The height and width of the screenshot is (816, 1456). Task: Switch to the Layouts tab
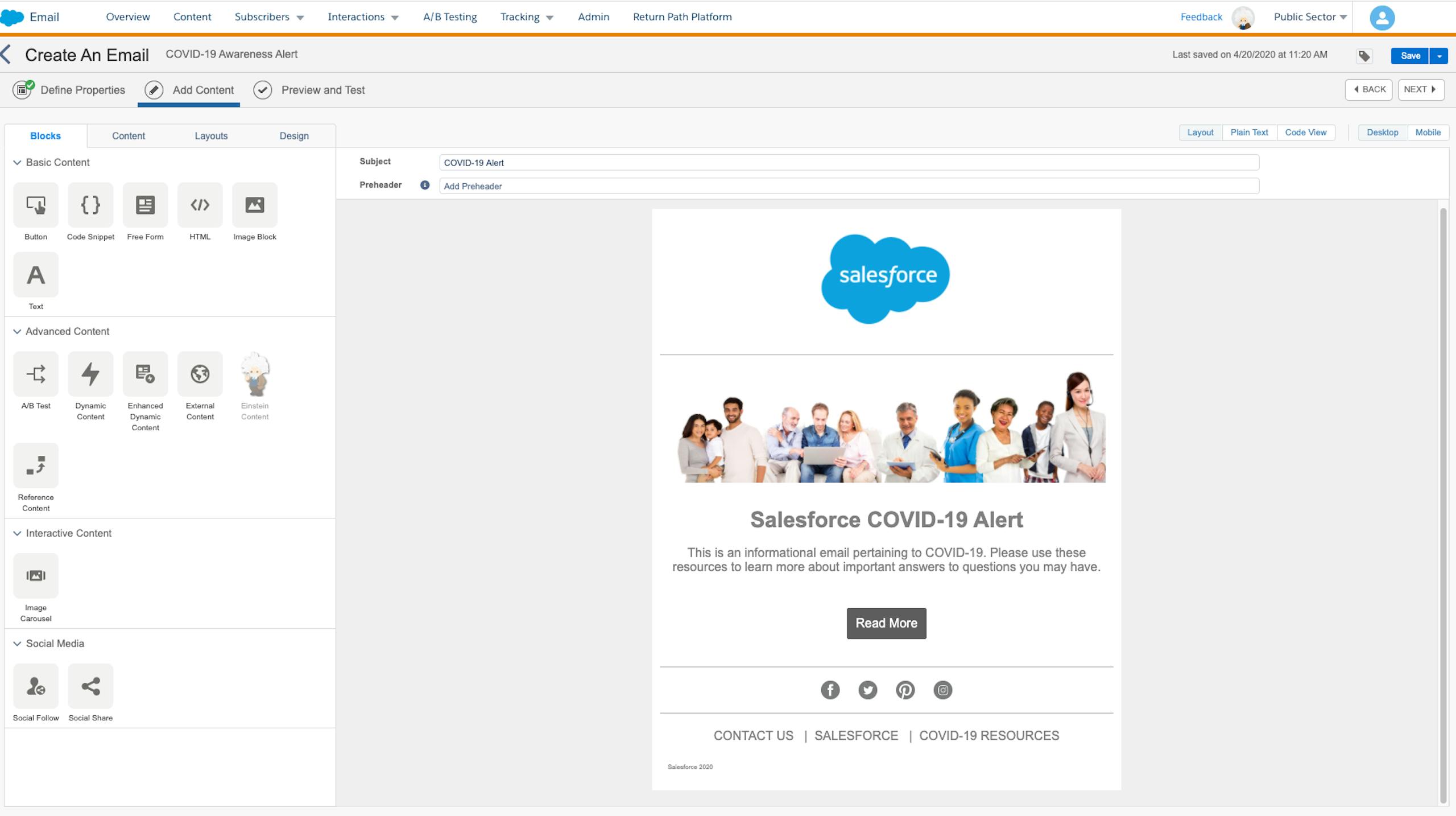tap(211, 136)
